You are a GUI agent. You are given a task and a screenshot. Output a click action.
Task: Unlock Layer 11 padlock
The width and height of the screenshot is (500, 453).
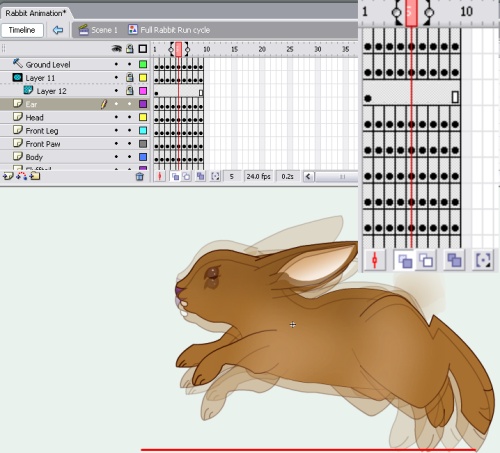pos(130,78)
